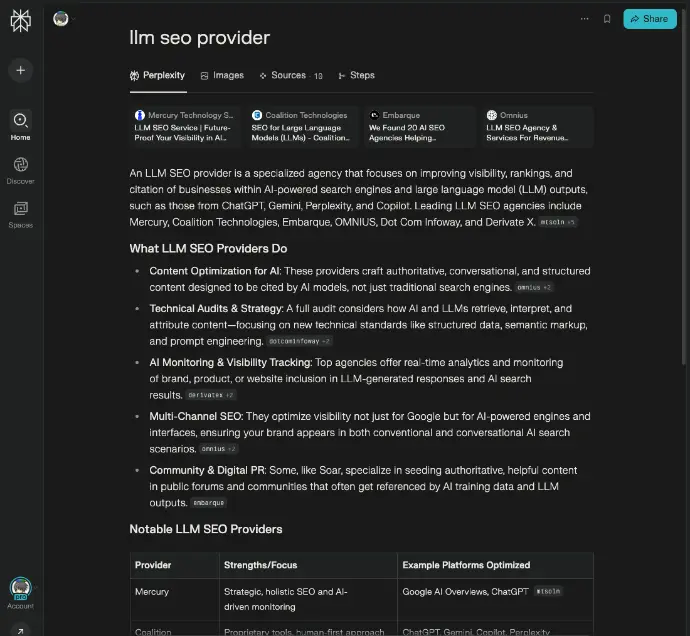Bookmark this thread
The height and width of the screenshot is (636, 690).
tap(607, 19)
